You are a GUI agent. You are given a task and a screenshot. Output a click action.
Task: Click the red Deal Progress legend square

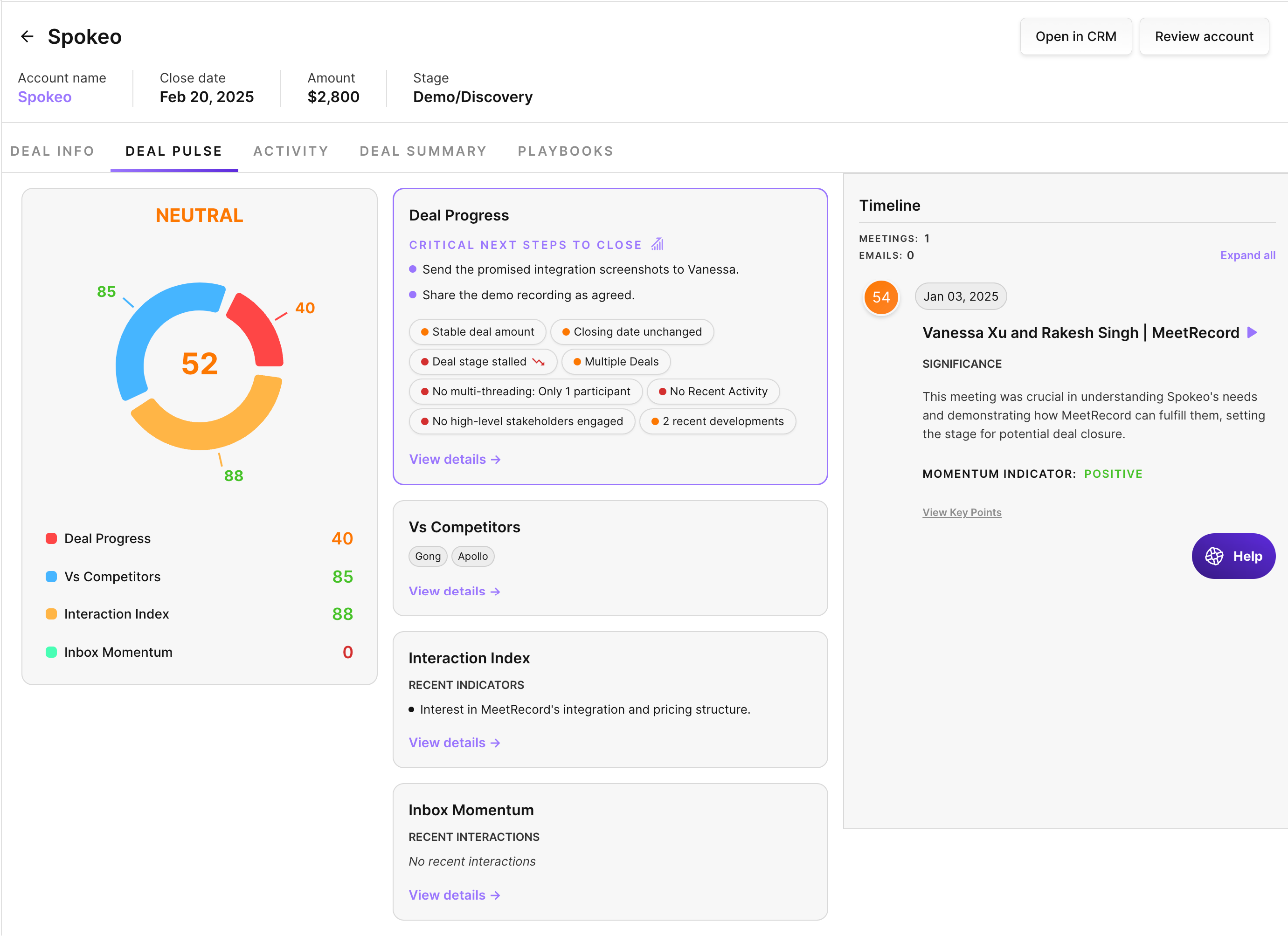(51, 538)
